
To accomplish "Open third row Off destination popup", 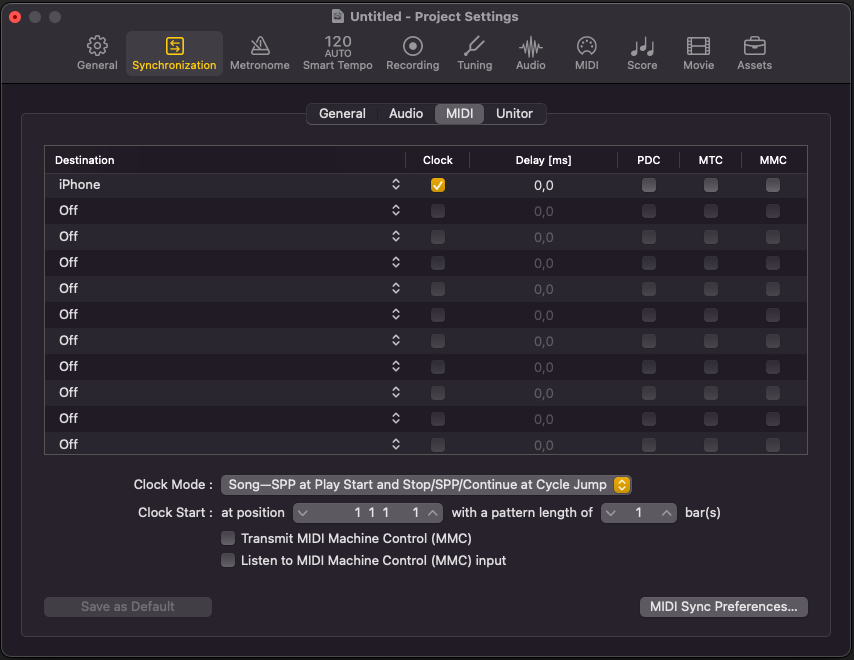I will [396, 236].
